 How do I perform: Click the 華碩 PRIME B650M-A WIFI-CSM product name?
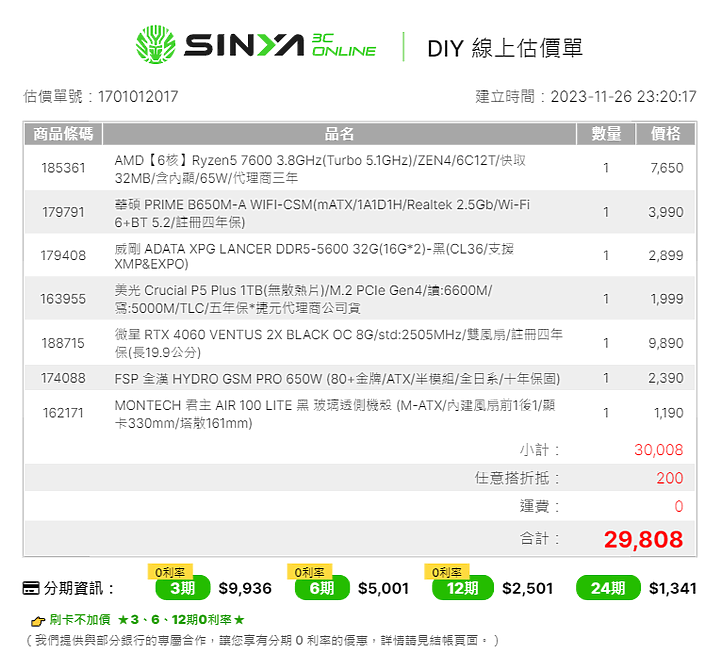[322, 213]
